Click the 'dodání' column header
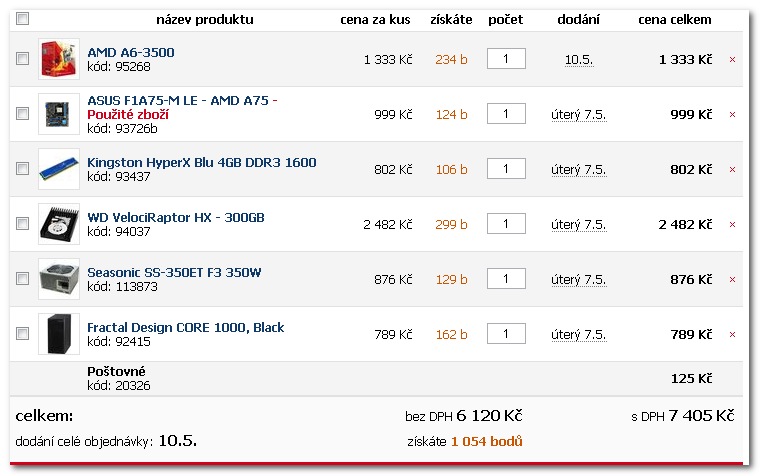Viewport: 760px width, 476px height. click(x=579, y=20)
